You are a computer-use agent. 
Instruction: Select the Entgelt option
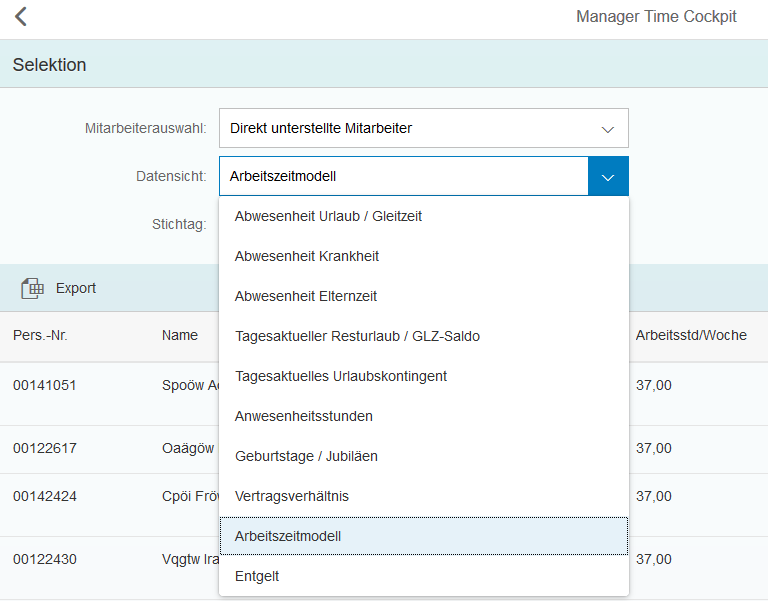[x=424, y=577]
